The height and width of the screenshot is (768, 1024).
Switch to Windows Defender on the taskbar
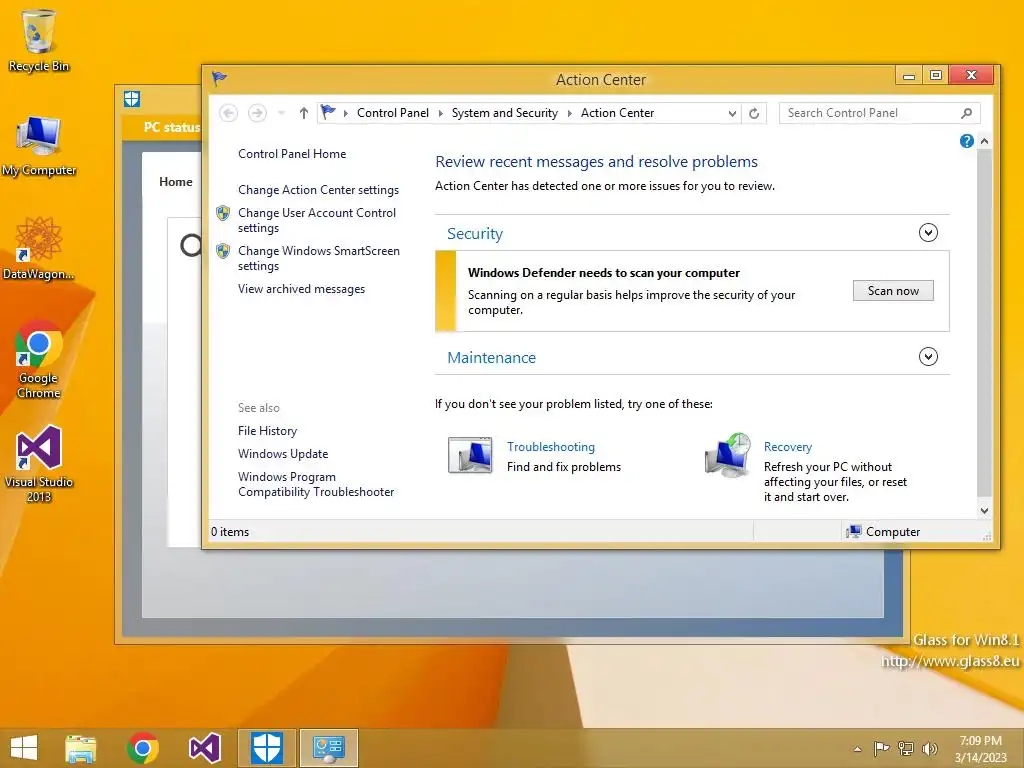click(x=266, y=748)
